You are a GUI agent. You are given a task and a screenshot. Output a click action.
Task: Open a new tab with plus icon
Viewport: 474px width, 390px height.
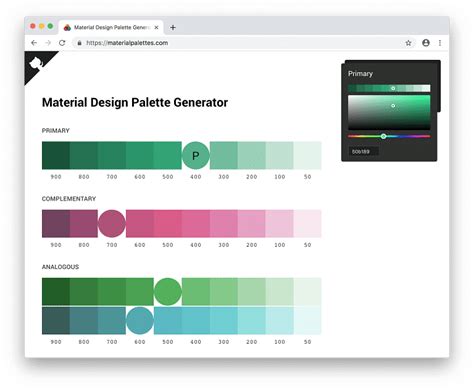173,28
